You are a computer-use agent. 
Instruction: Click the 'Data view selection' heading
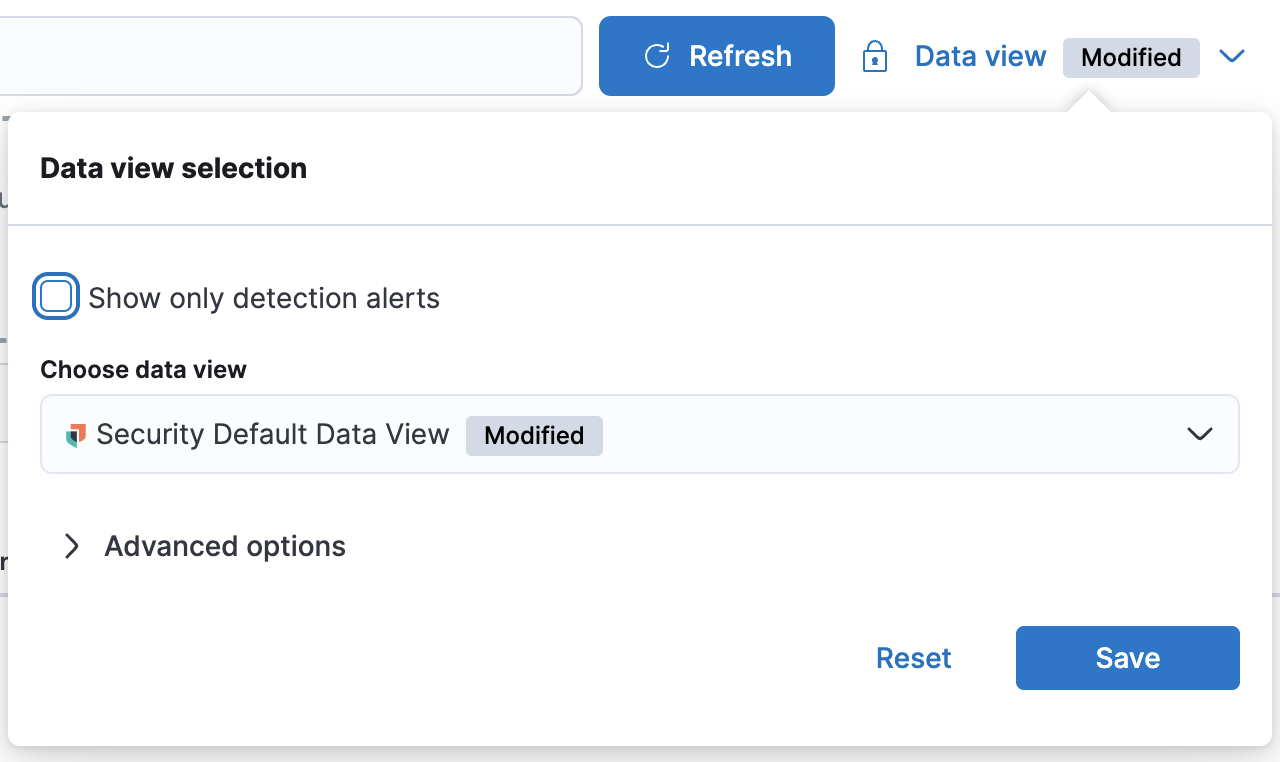(x=173, y=168)
